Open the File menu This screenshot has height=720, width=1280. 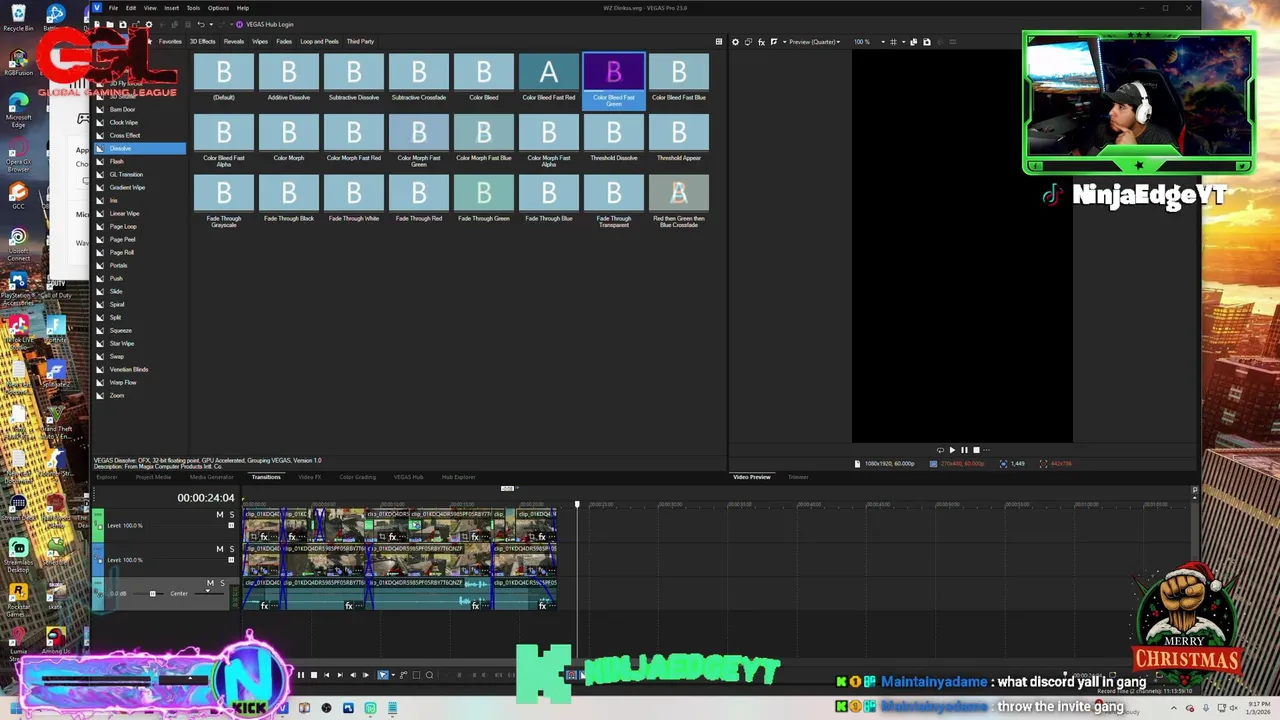pyautogui.click(x=113, y=8)
